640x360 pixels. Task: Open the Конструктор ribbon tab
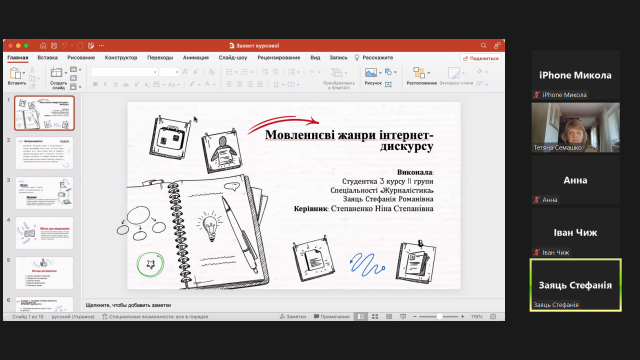click(121, 58)
